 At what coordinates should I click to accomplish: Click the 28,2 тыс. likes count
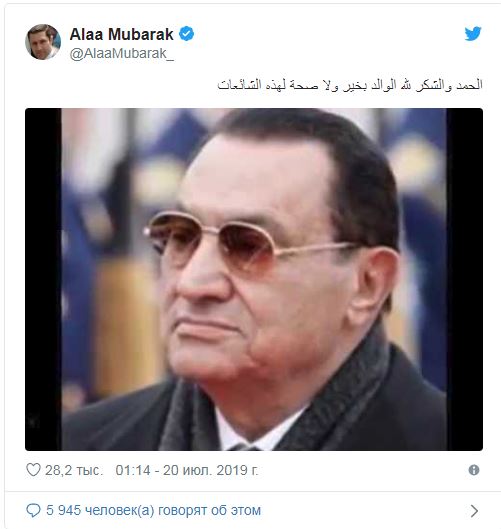[x=74, y=470]
